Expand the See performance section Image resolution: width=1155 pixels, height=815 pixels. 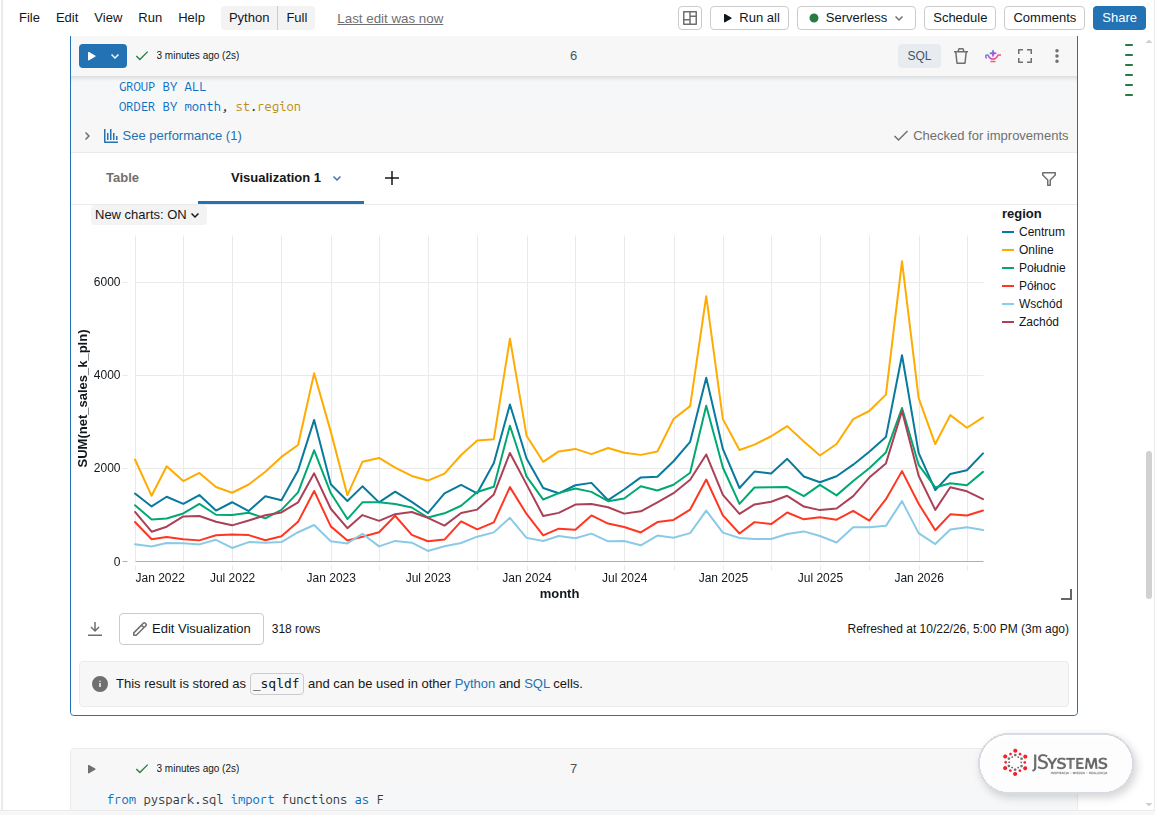(x=87, y=136)
